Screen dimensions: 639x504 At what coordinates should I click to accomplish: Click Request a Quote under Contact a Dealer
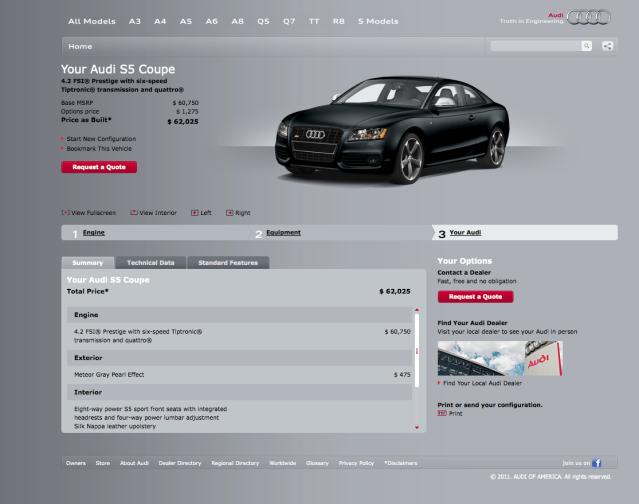pos(476,297)
